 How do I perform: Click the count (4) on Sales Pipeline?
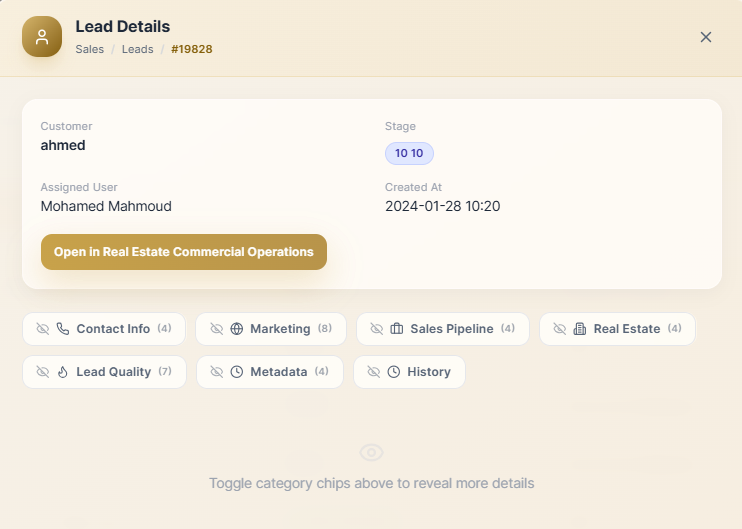[x=508, y=328]
